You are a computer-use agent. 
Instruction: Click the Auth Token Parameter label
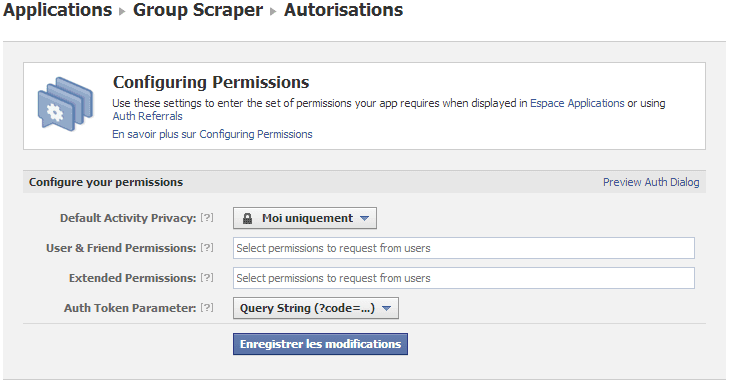tap(130, 308)
